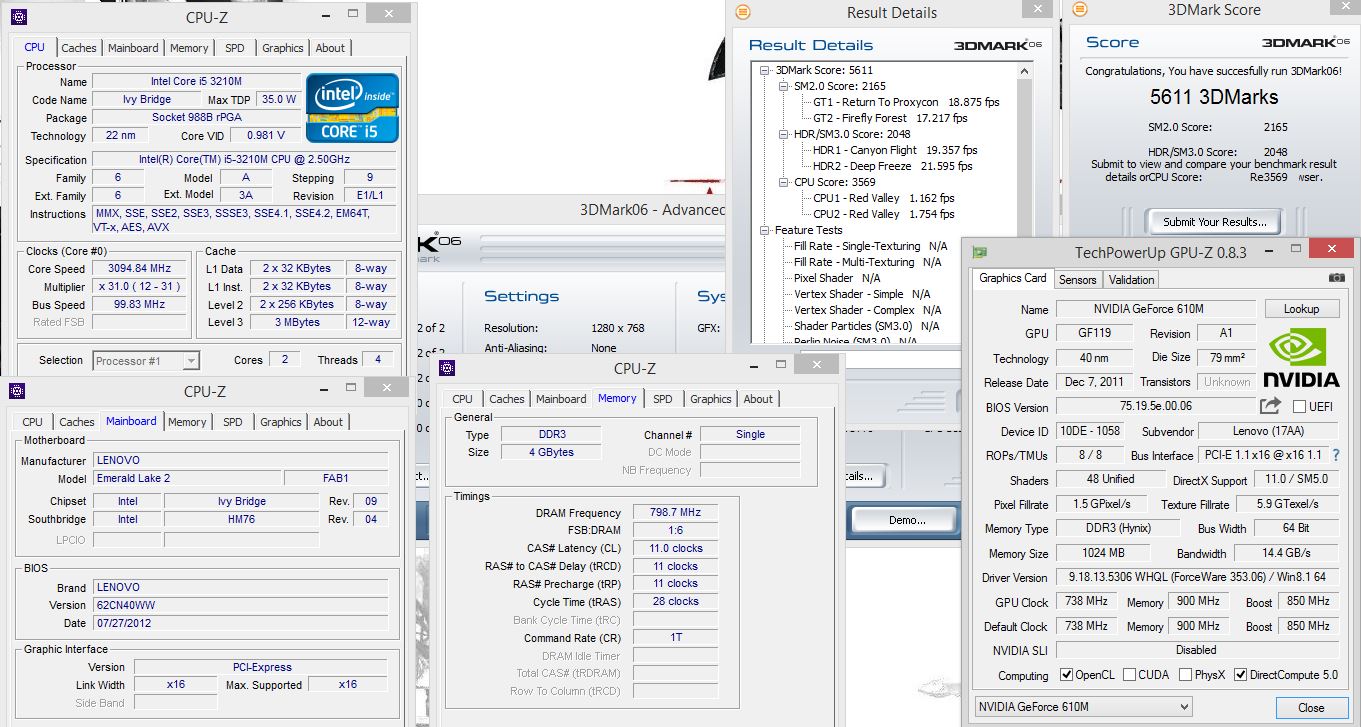Click the Southbridge value HM76
1361x727 pixels.
[242, 519]
